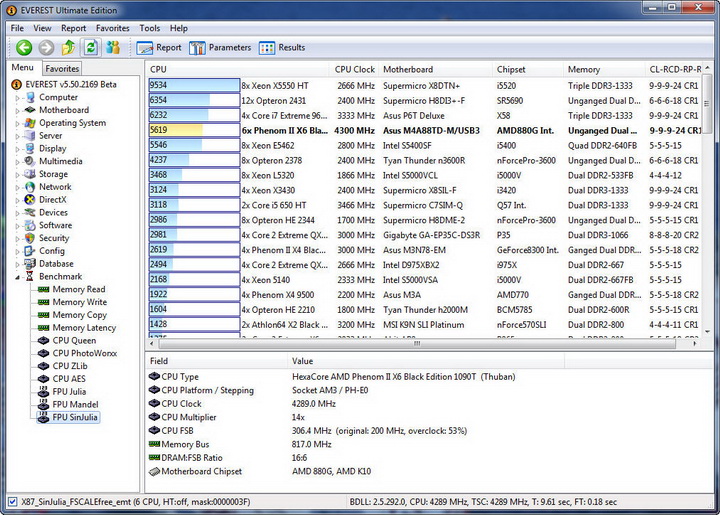
Task: Select the Memory Latency benchmark icon
Action: point(44,328)
